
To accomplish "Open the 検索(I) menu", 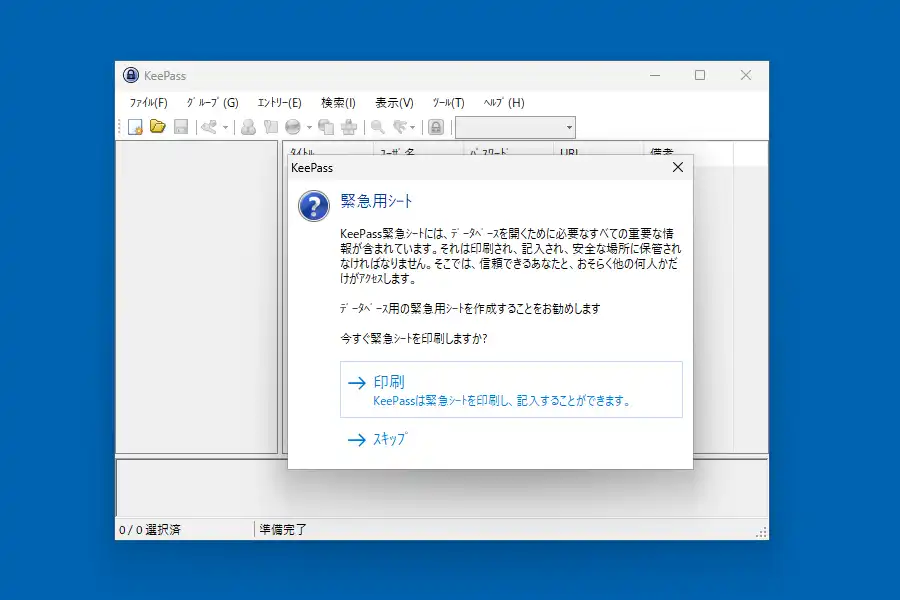I will click(x=338, y=103).
